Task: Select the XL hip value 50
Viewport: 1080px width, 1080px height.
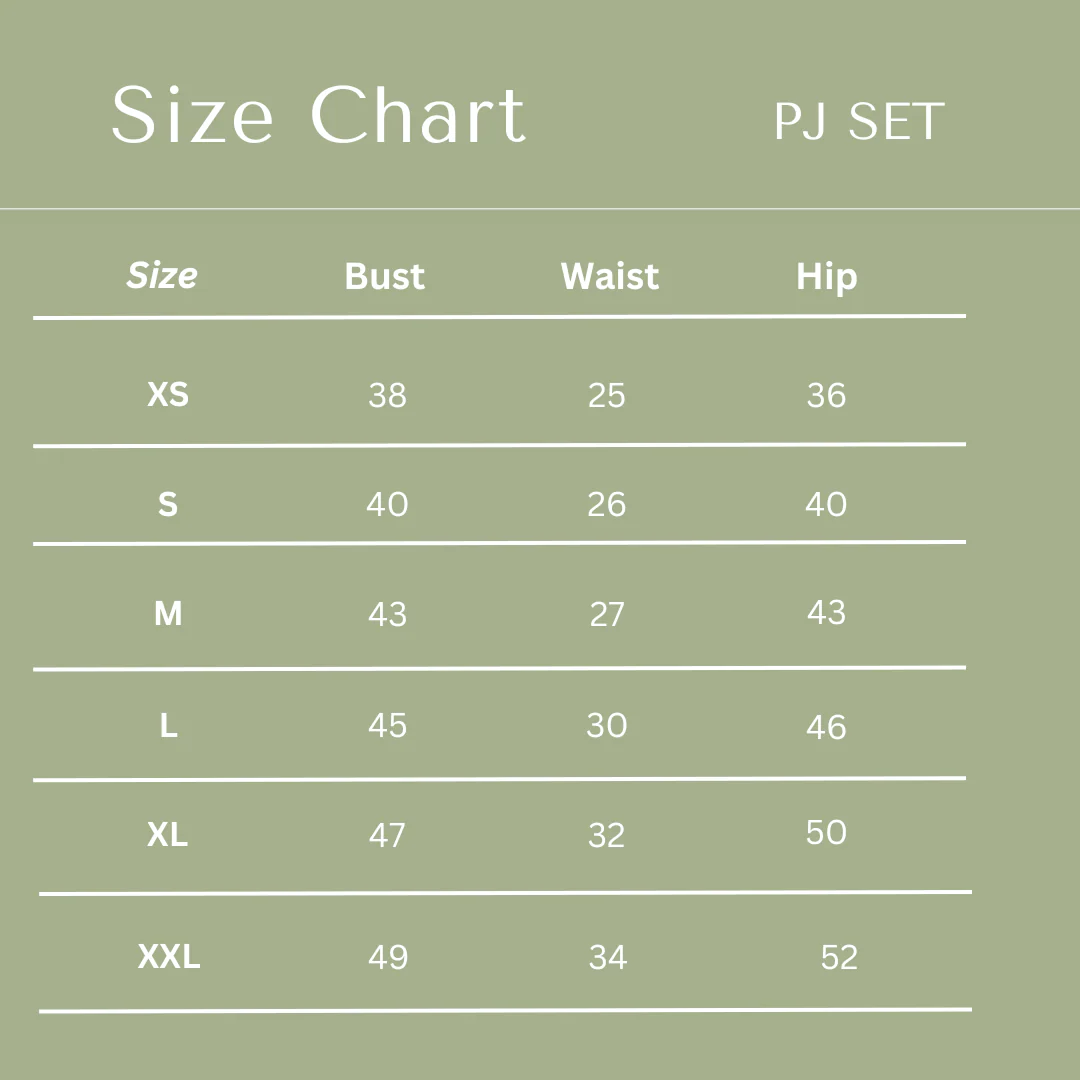Action: [826, 833]
